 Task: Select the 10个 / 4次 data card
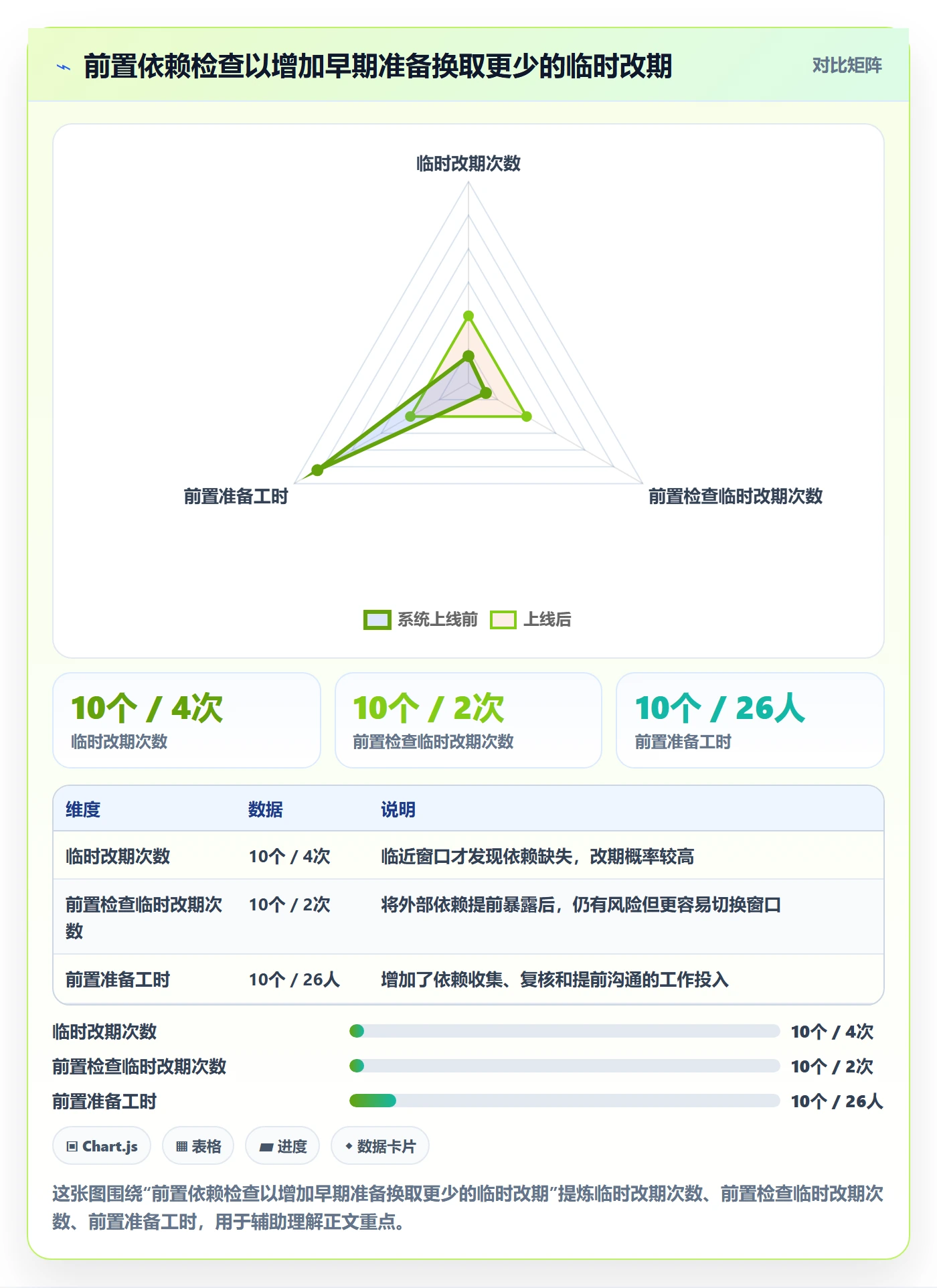click(187, 720)
